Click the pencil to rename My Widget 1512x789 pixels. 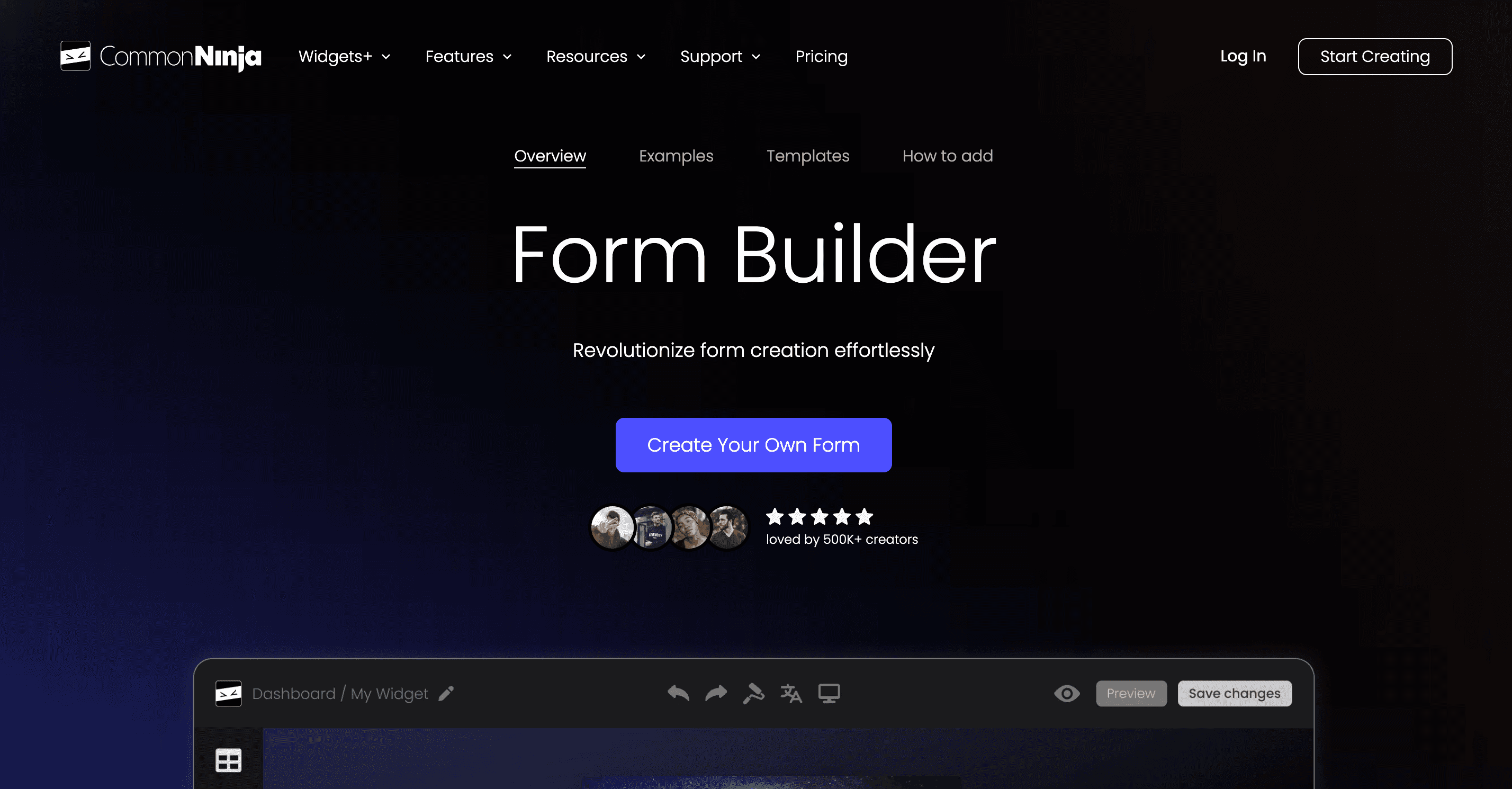[446, 693]
